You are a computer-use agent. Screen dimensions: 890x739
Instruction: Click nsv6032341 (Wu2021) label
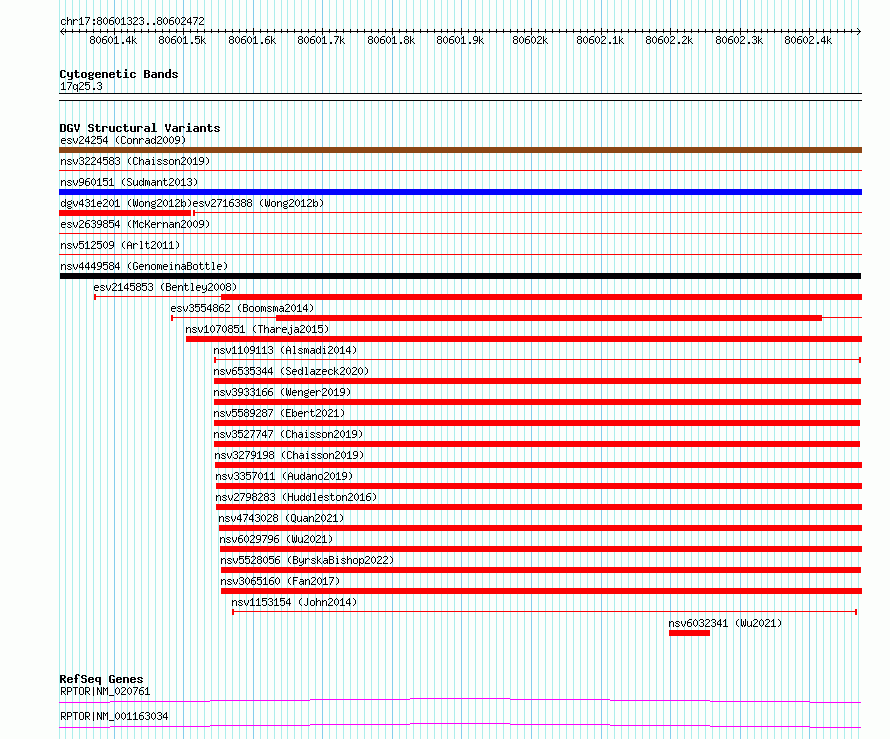tap(725, 623)
